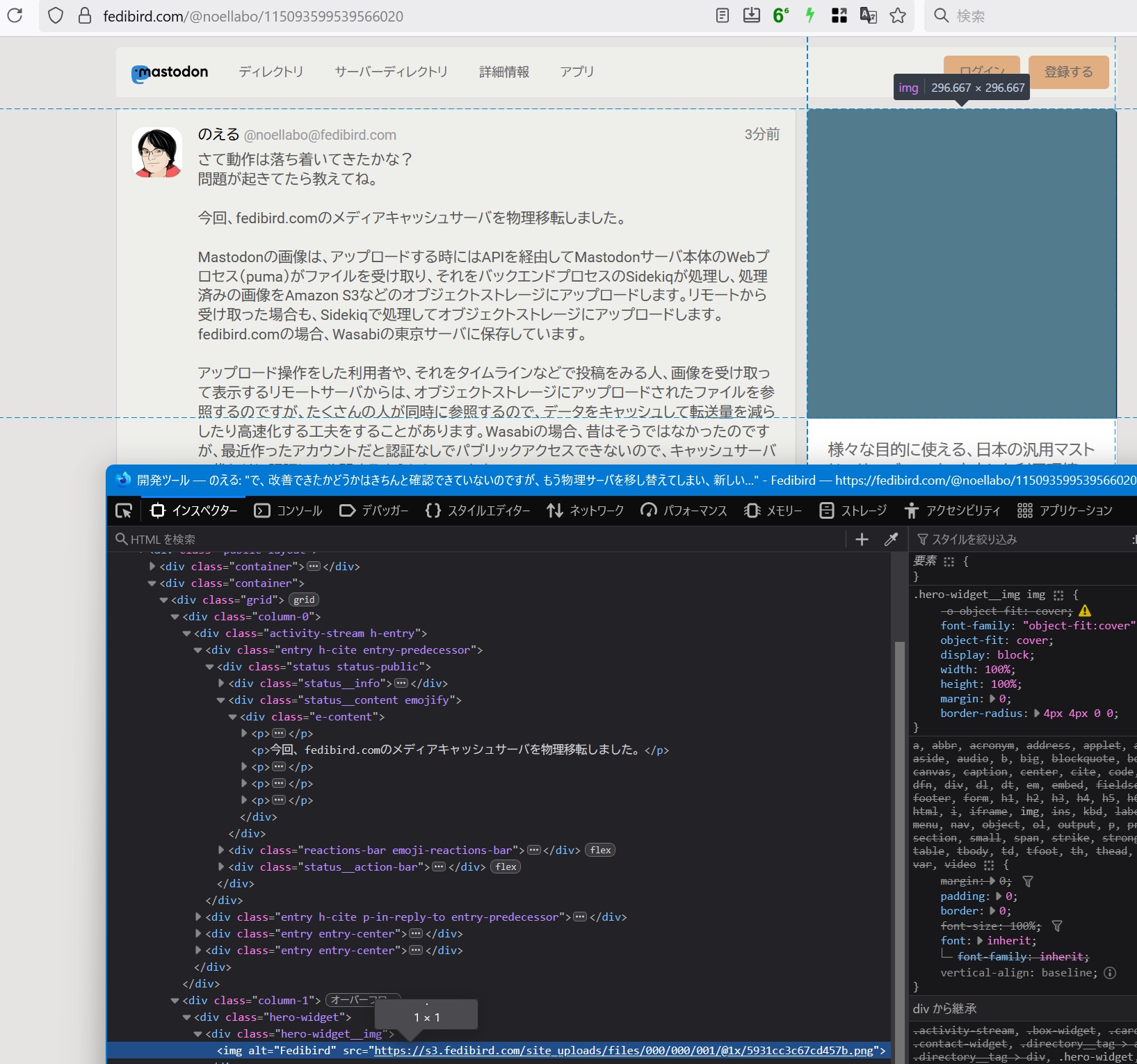The image size is (1137, 1064).
Task: Toggle the grid badge overlay on div.grid
Action: coord(304,600)
